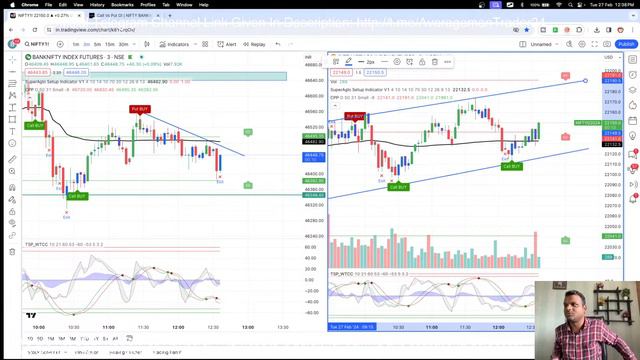Screen dimensions: 640x360
Task: Open drawing settings gear in floating toolbar
Action: pos(397,62)
